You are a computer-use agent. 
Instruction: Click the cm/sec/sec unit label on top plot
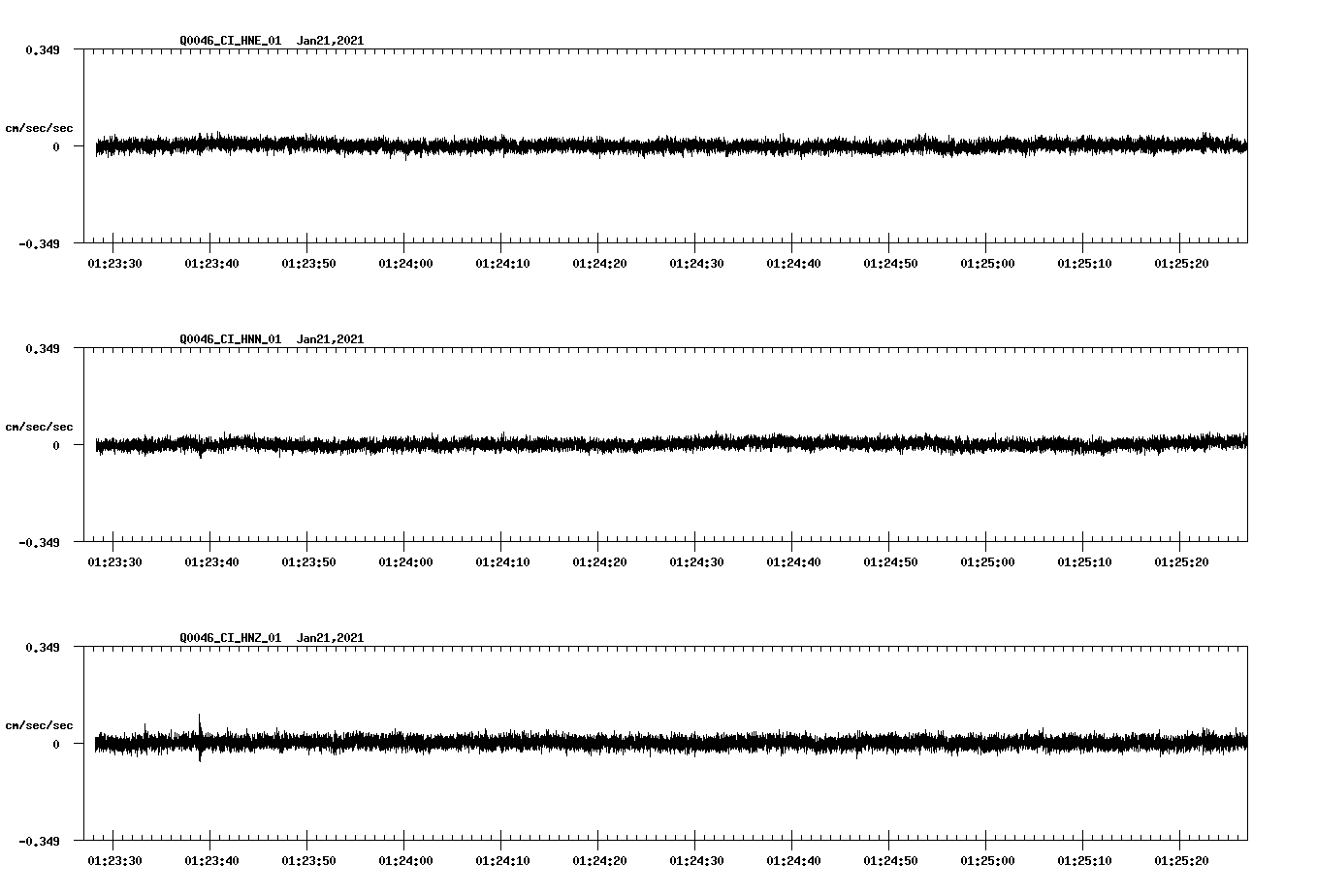click(x=41, y=127)
